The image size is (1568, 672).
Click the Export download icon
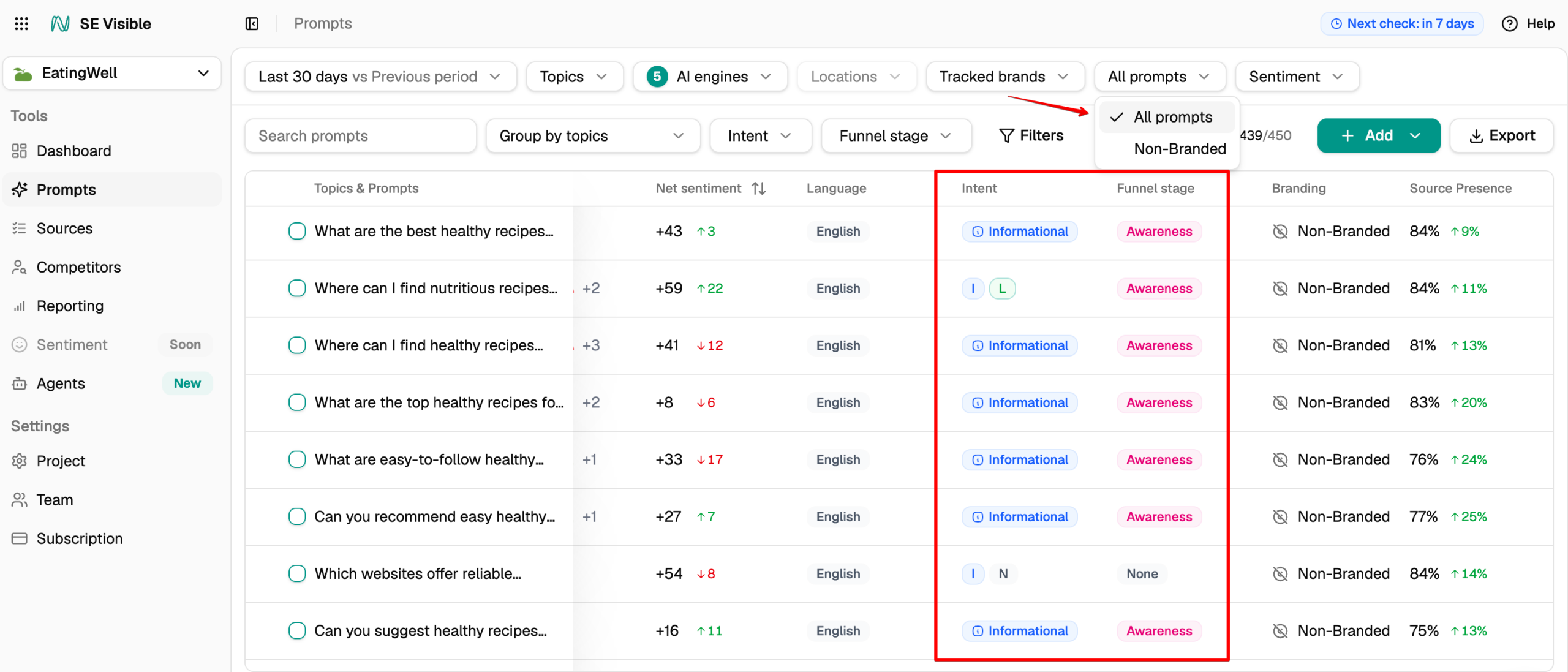click(x=1476, y=136)
